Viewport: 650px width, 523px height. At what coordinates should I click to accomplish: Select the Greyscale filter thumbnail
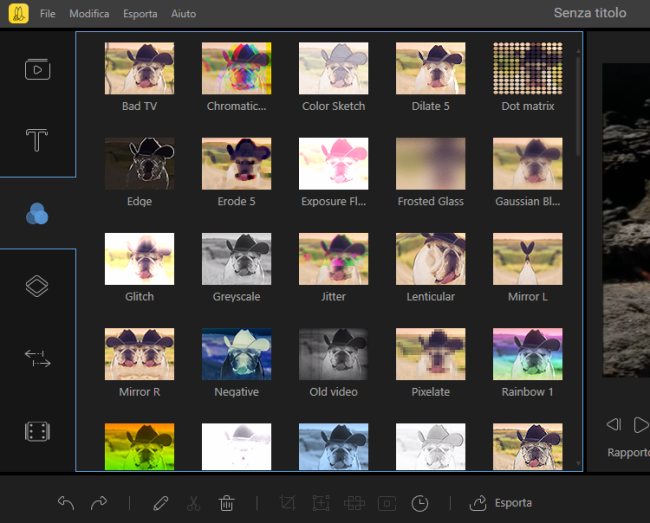(236, 259)
